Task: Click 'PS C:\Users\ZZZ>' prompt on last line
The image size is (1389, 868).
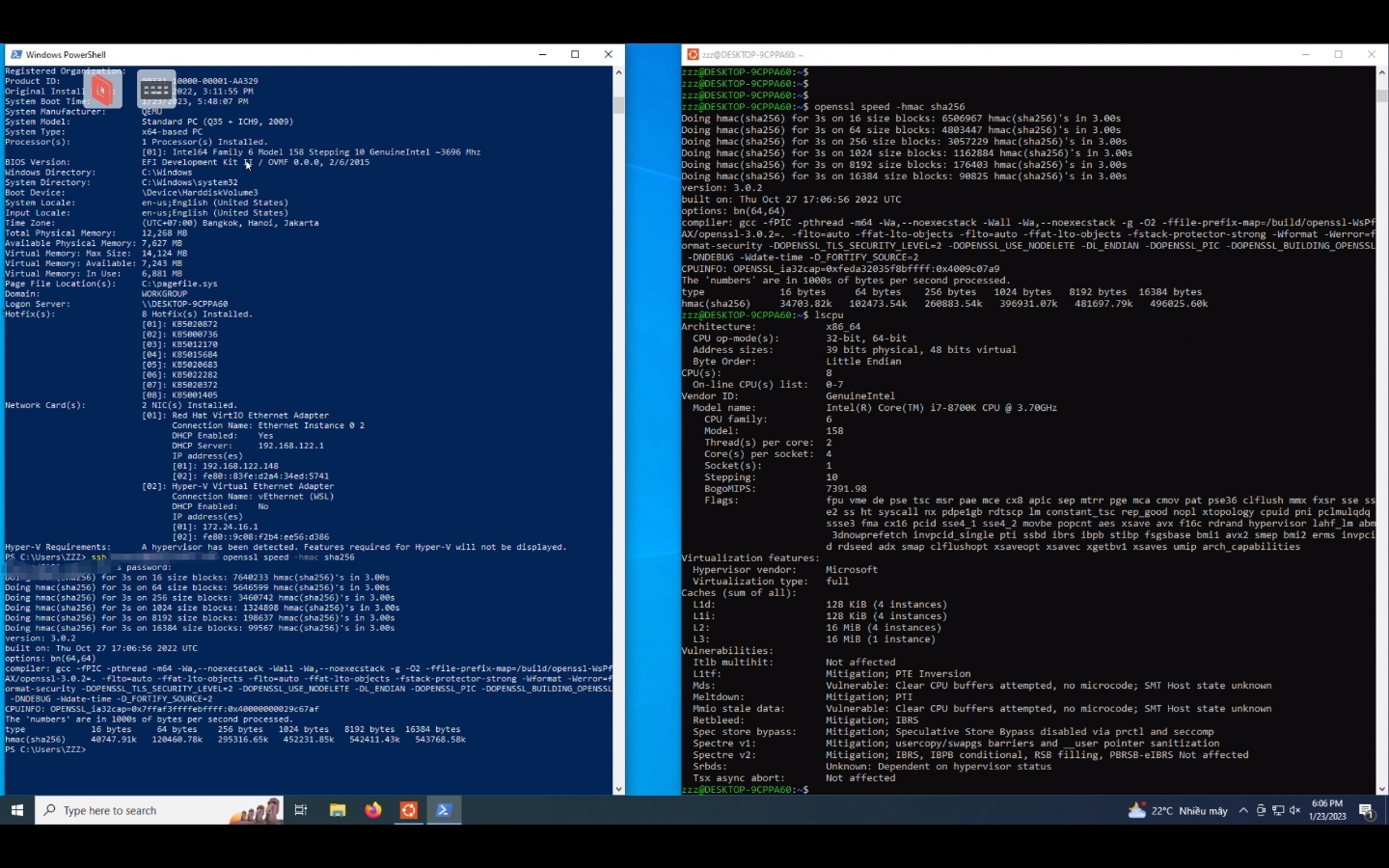Action: [x=45, y=750]
